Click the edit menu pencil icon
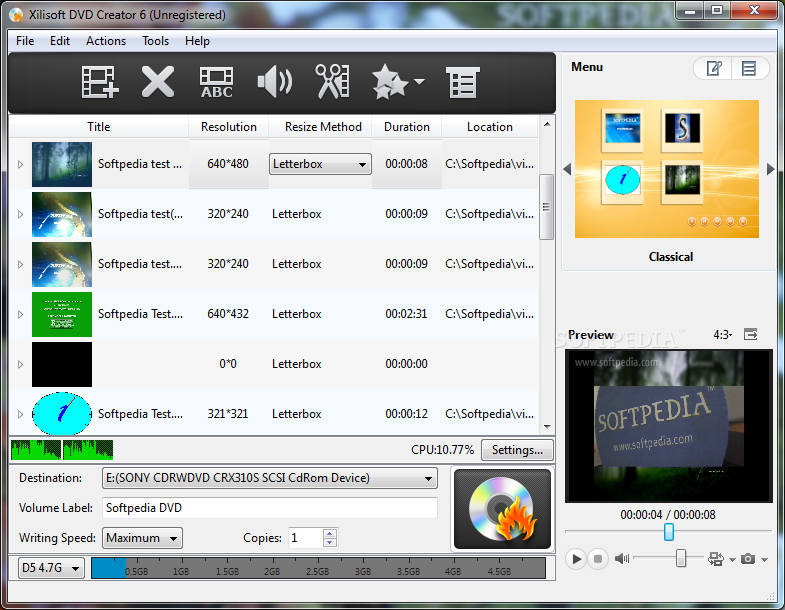Viewport: 785px width, 610px height. 713,68
